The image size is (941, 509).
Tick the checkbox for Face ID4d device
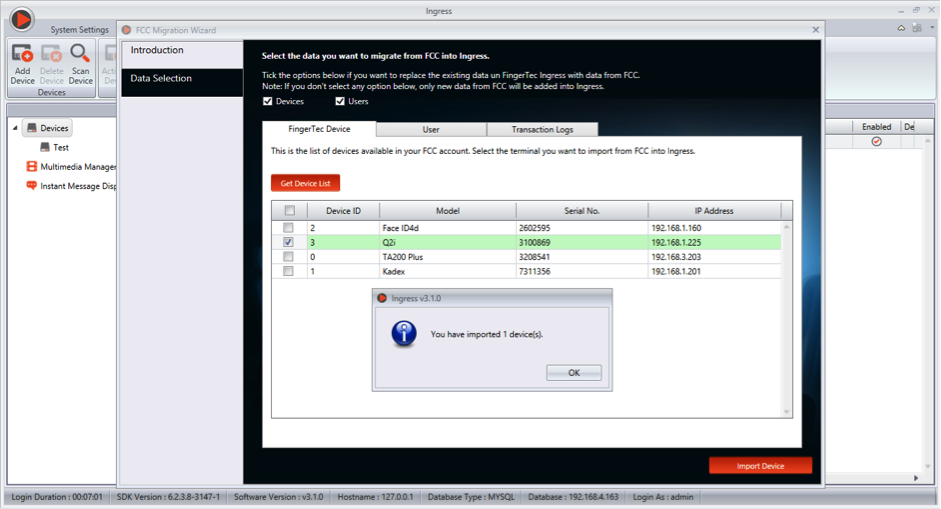tap(289, 228)
